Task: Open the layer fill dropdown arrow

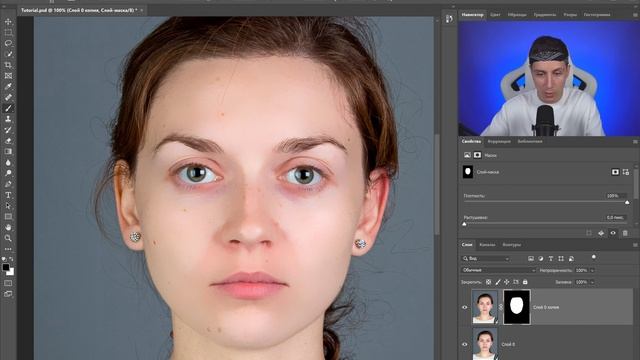Action: click(592, 282)
